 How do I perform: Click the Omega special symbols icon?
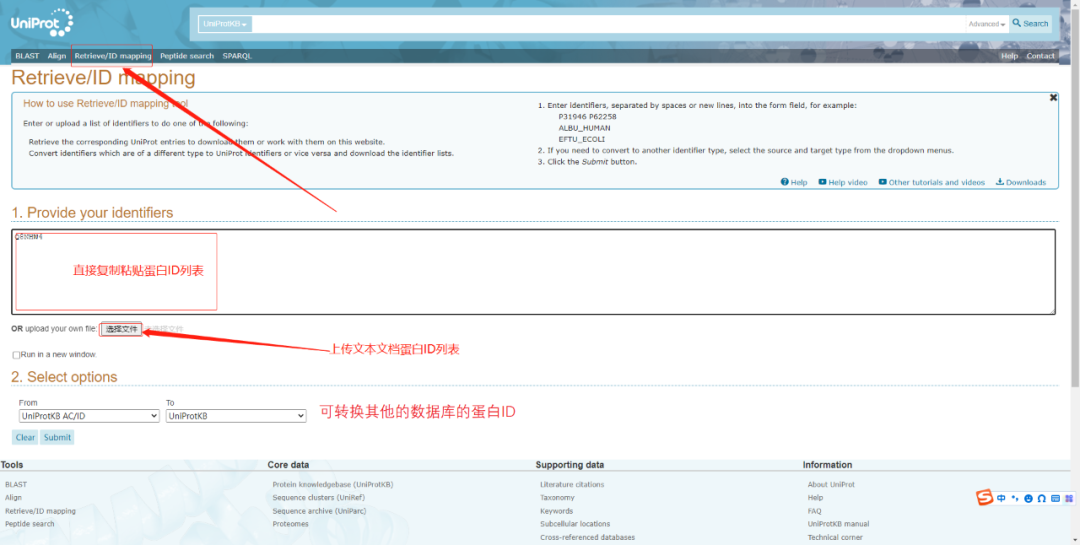pyautogui.click(x=1041, y=498)
